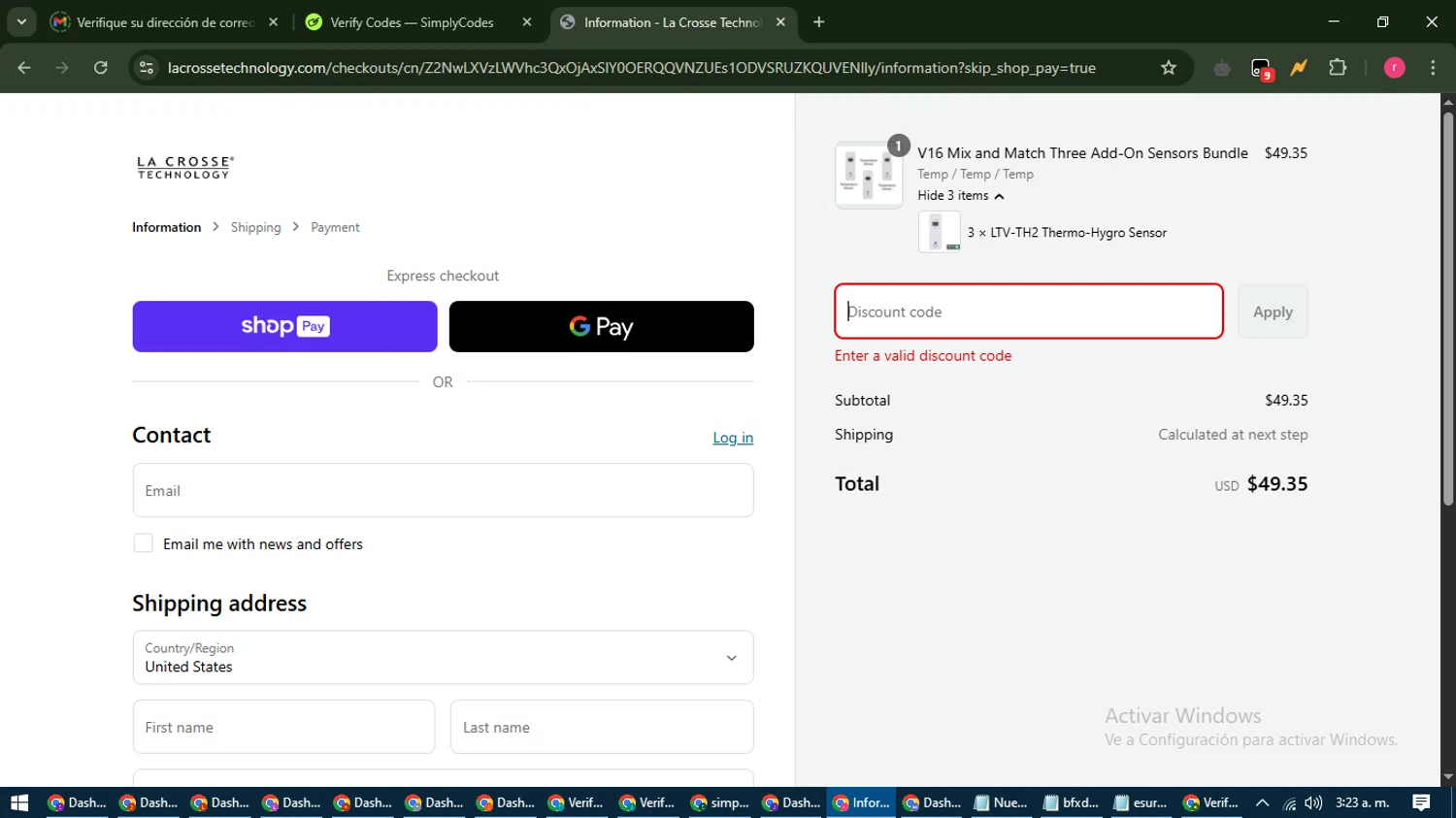This screenshot has width=1456, height=818.
Task: Focus the Email input field
Action: point(443,490)
